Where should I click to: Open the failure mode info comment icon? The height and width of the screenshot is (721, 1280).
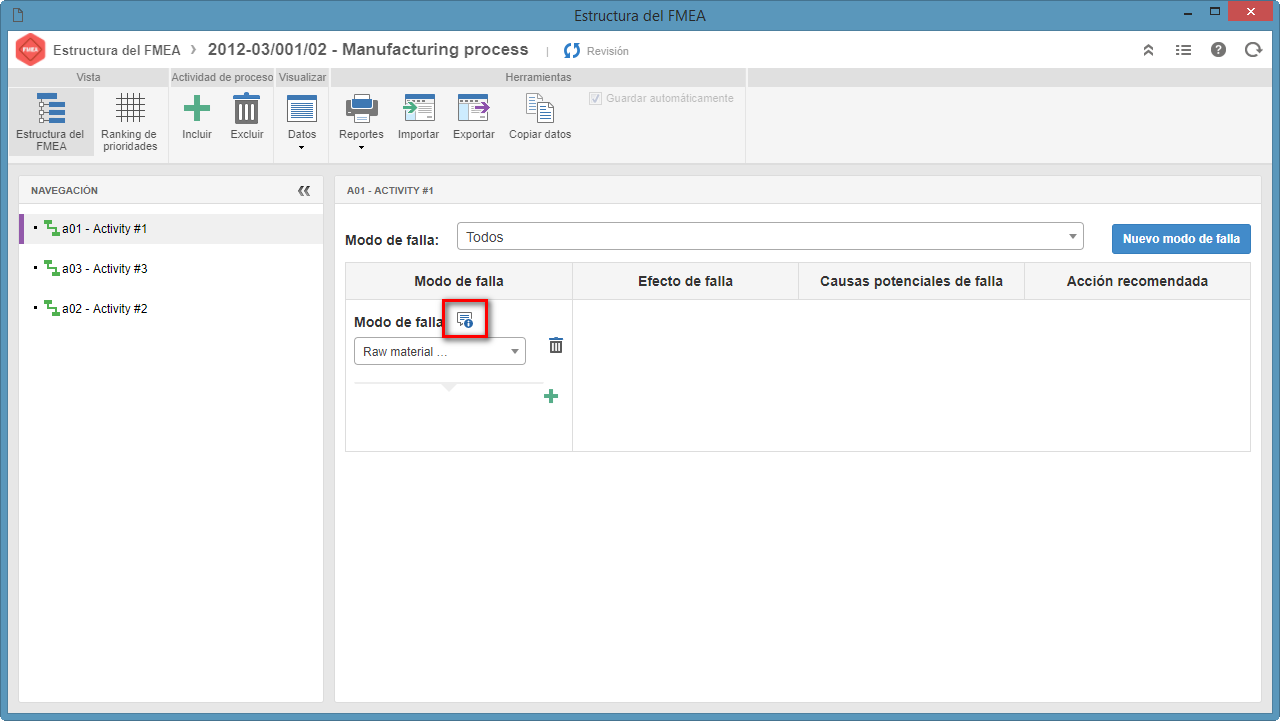[x=465, y=320]
